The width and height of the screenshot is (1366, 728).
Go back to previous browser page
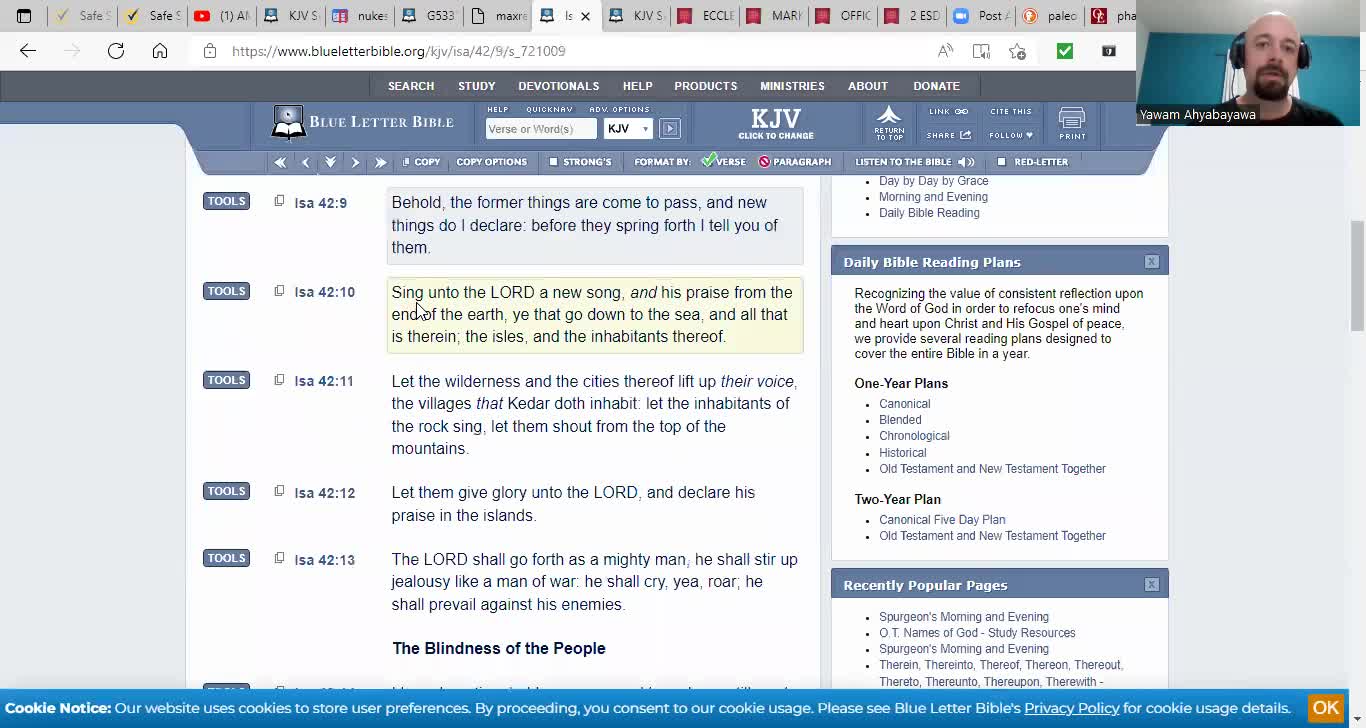point(28,51)
